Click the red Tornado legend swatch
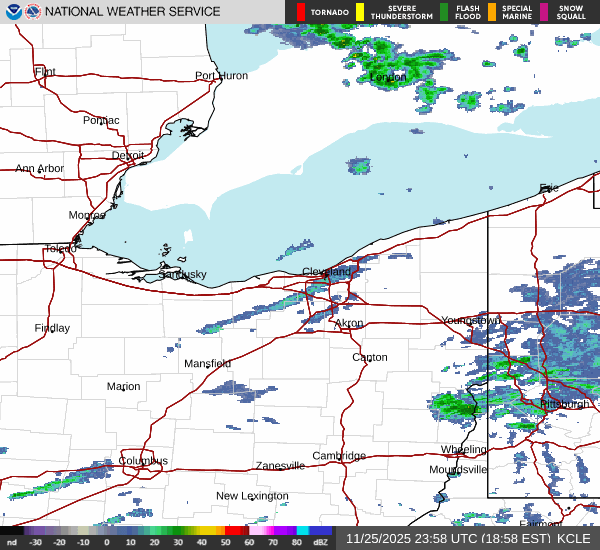The width and height of the screenshot is (600, 550). 301,12
